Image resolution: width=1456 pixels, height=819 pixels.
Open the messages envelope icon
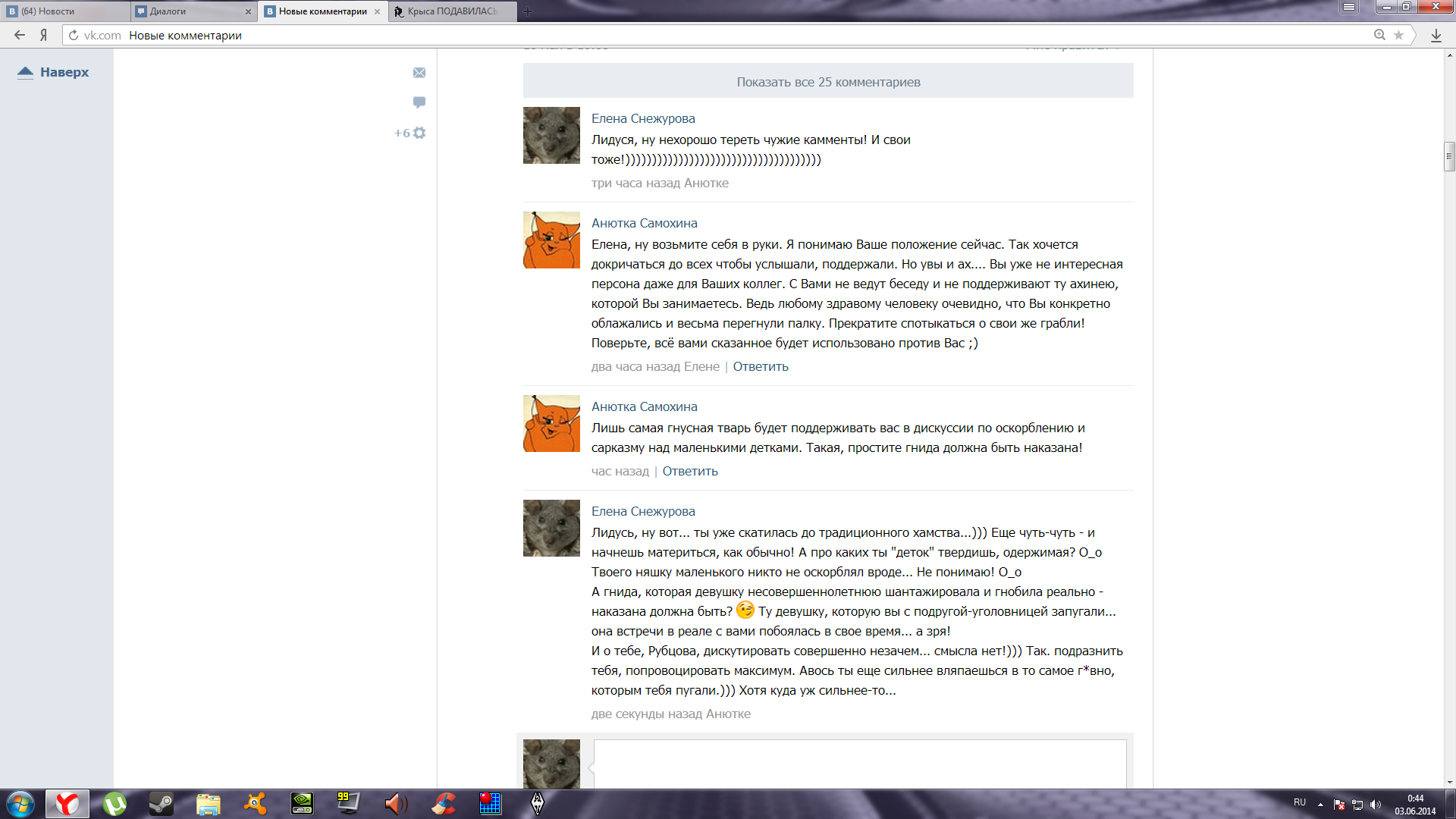pos(419,73)
